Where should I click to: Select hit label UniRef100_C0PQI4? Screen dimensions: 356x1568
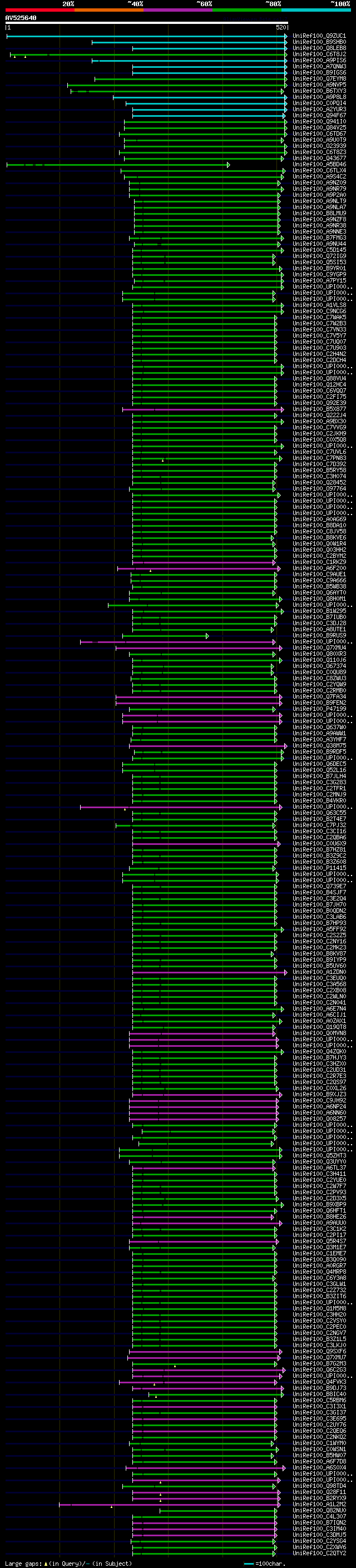pos(319,103)
